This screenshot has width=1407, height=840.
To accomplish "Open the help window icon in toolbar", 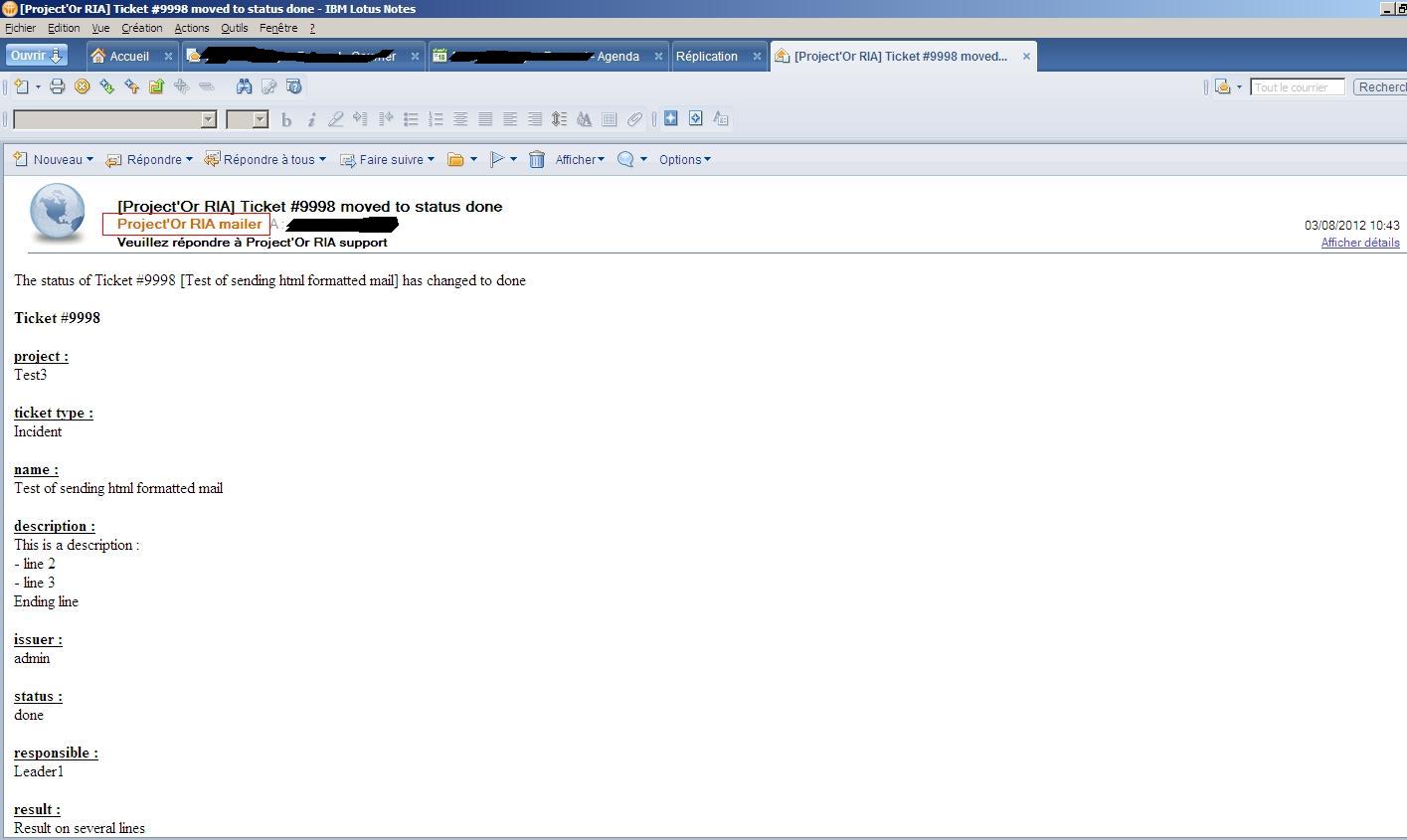I will pos(293,86).
